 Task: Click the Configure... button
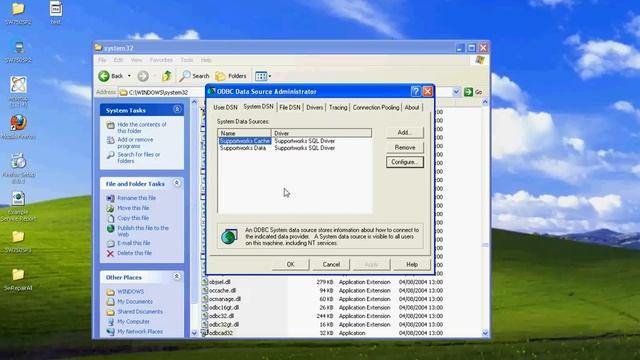[404, 162]
